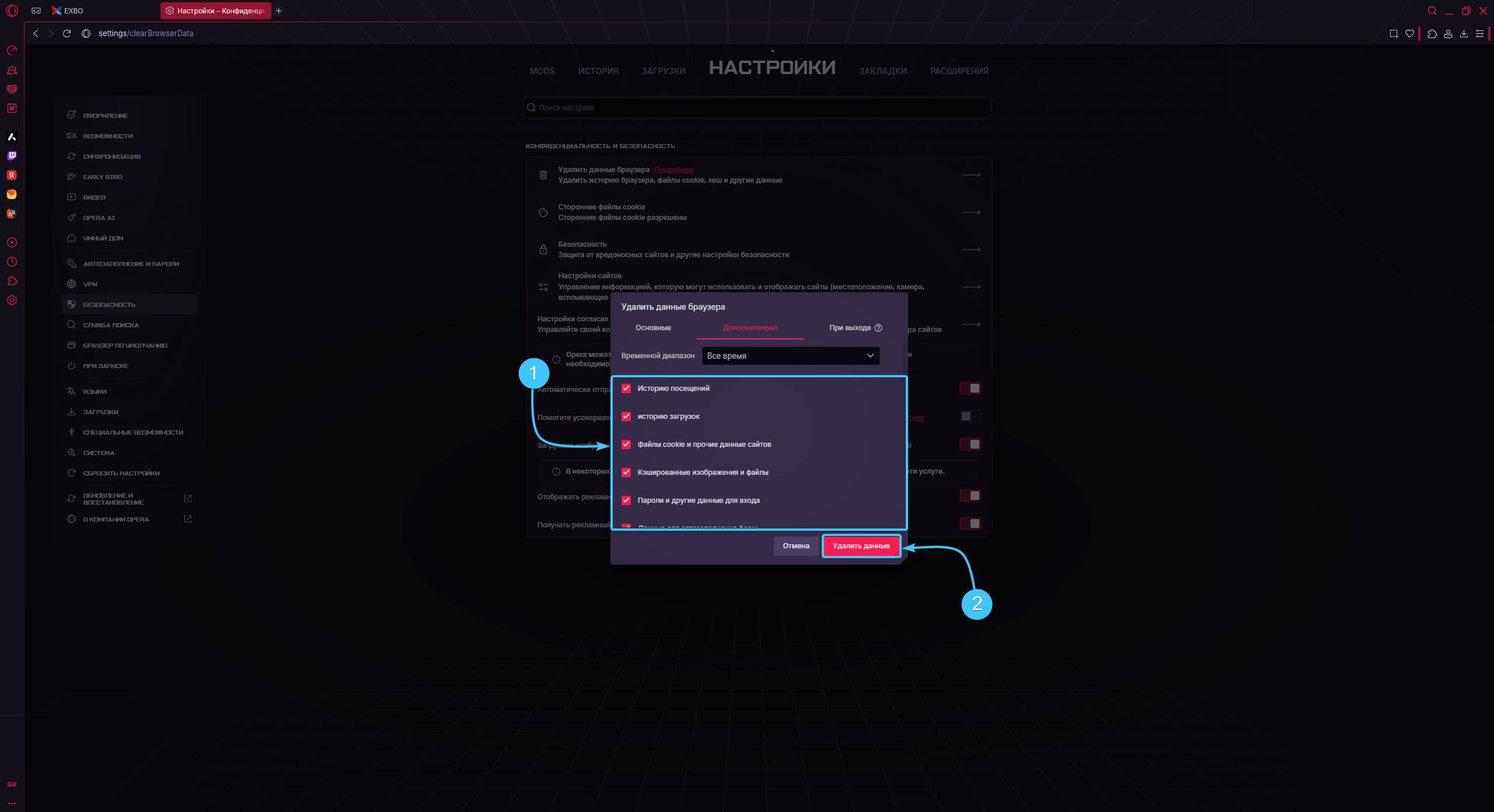Viewport: 1494px width, 812px height.
Task: Open GX Control speedometer icon in sidebar
Action: [12, 51]
